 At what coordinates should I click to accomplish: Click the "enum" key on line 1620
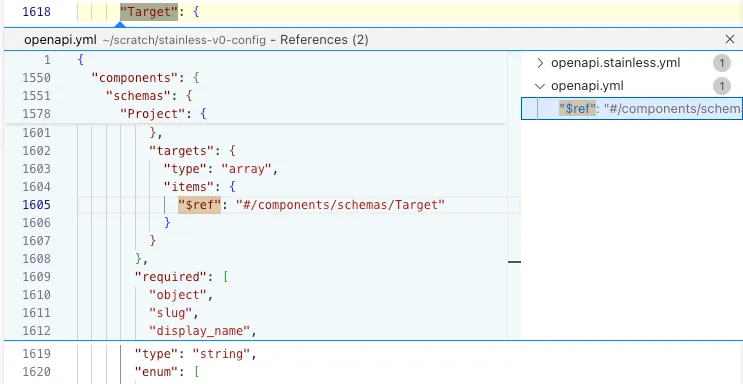click(156, 372)
